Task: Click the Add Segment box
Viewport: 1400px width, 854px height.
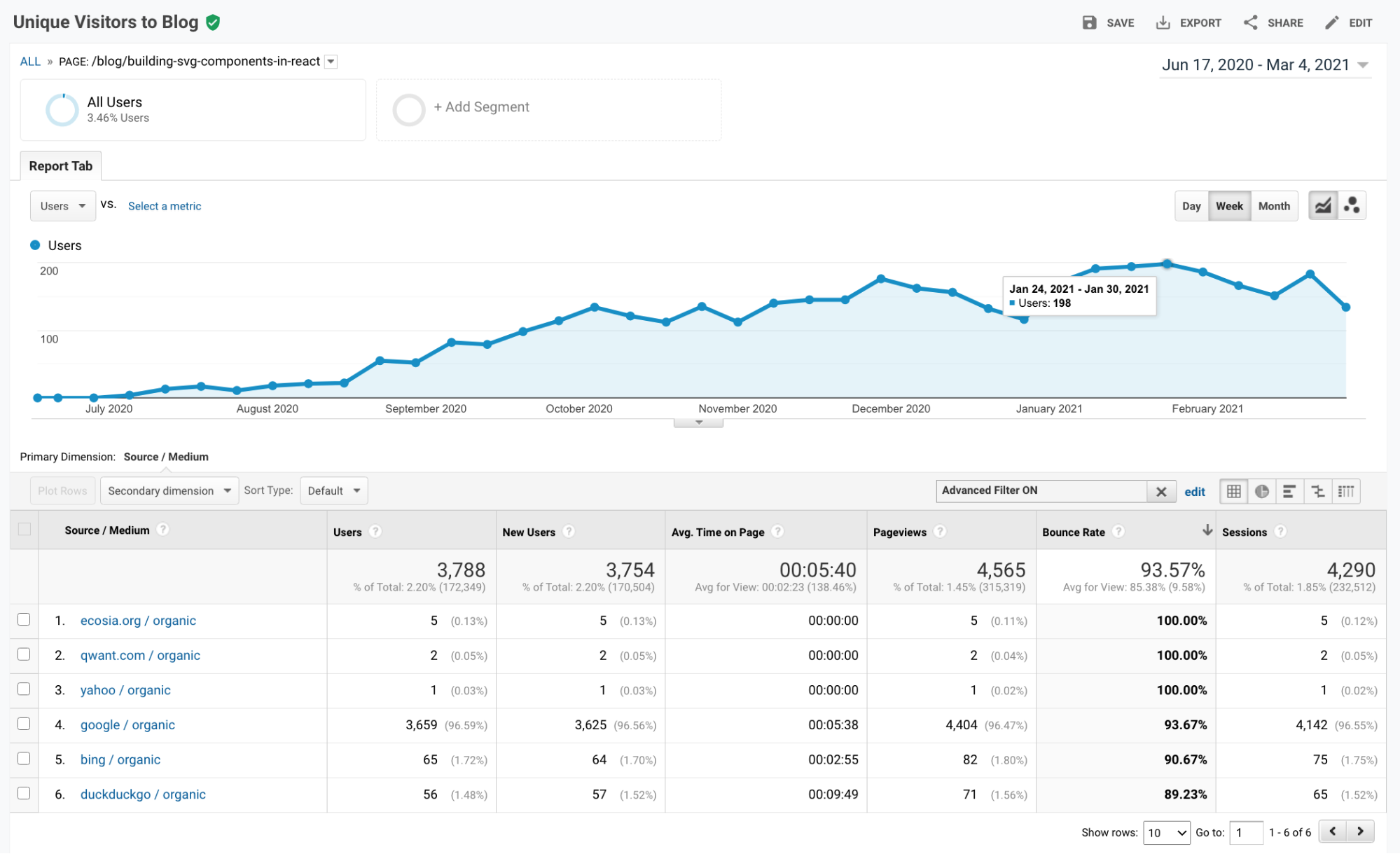Action: (x=549, y=110)
